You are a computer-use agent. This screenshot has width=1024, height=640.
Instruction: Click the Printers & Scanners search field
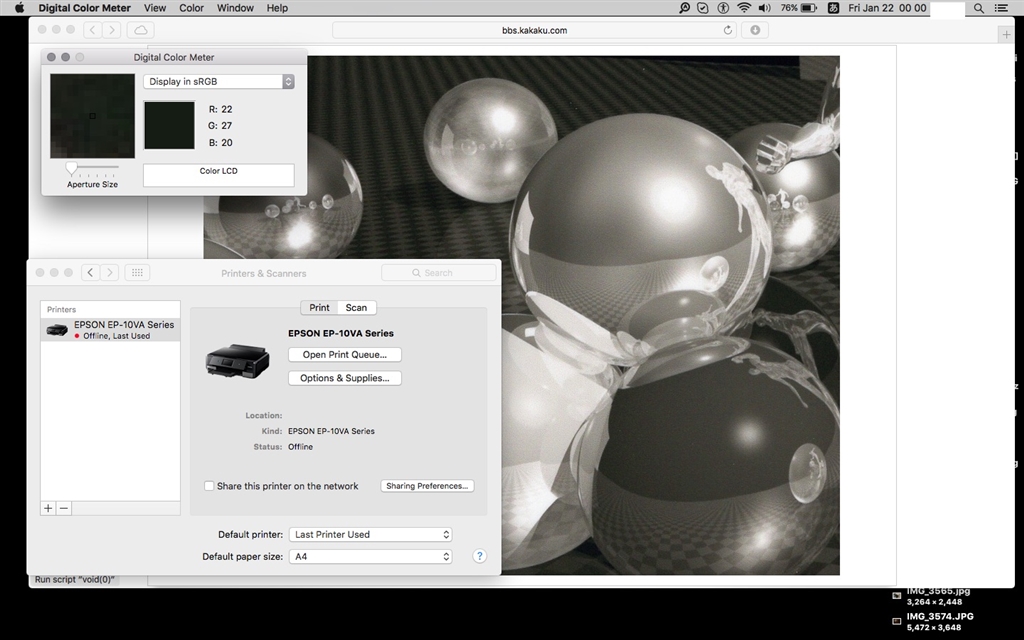coord(438,273)
